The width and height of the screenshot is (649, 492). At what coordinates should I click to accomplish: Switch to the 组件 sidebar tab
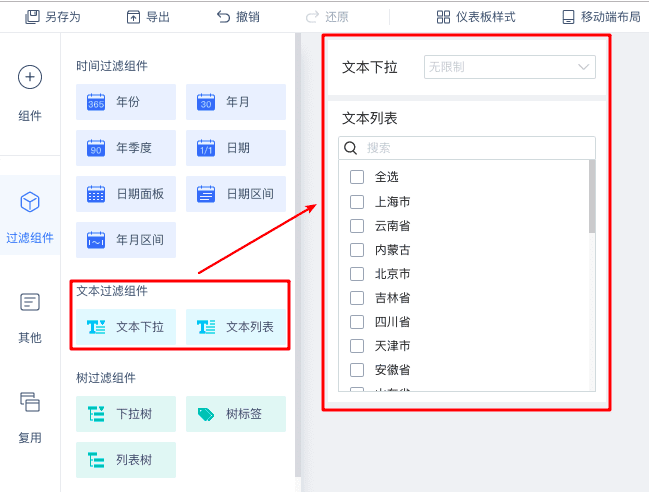30,94
